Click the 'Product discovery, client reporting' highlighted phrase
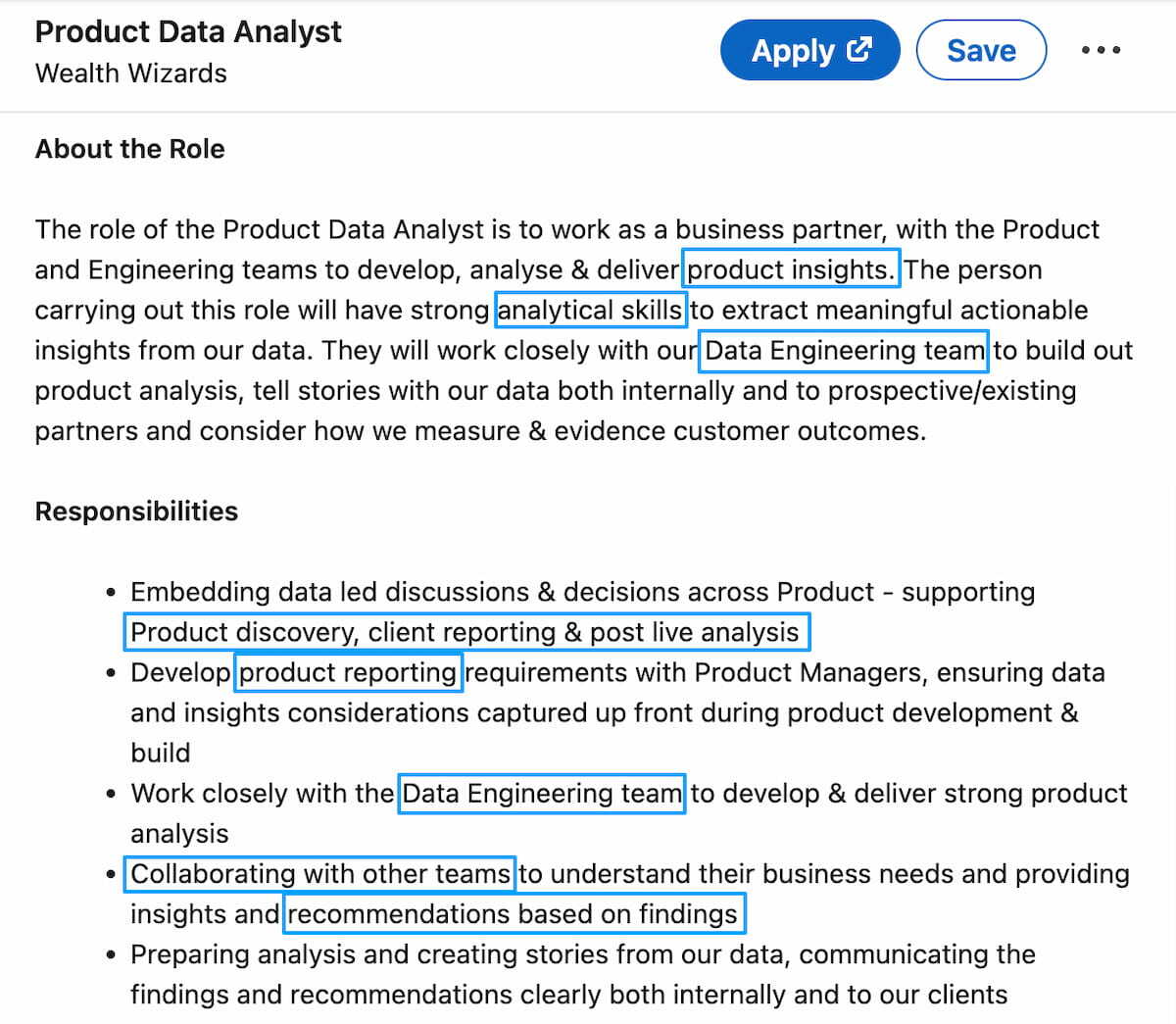Image resolution: width=1176 pixels, height=1024 pixels. pyautogui.click(x=466, y=631)
